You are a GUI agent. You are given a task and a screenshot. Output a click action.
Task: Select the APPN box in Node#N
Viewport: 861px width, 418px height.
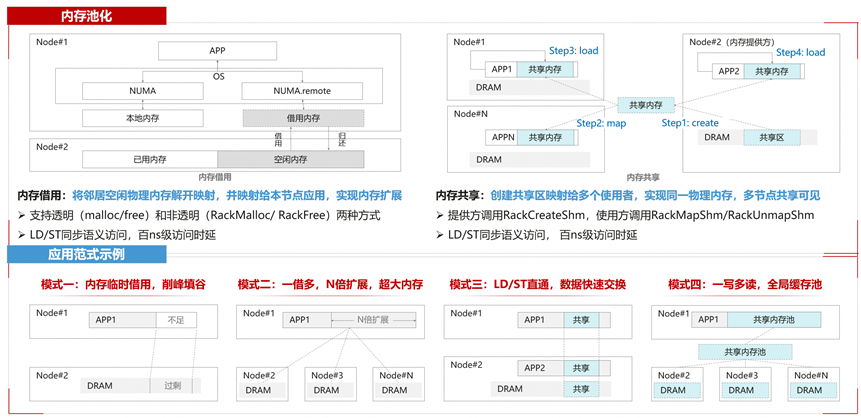coord(502,138)
